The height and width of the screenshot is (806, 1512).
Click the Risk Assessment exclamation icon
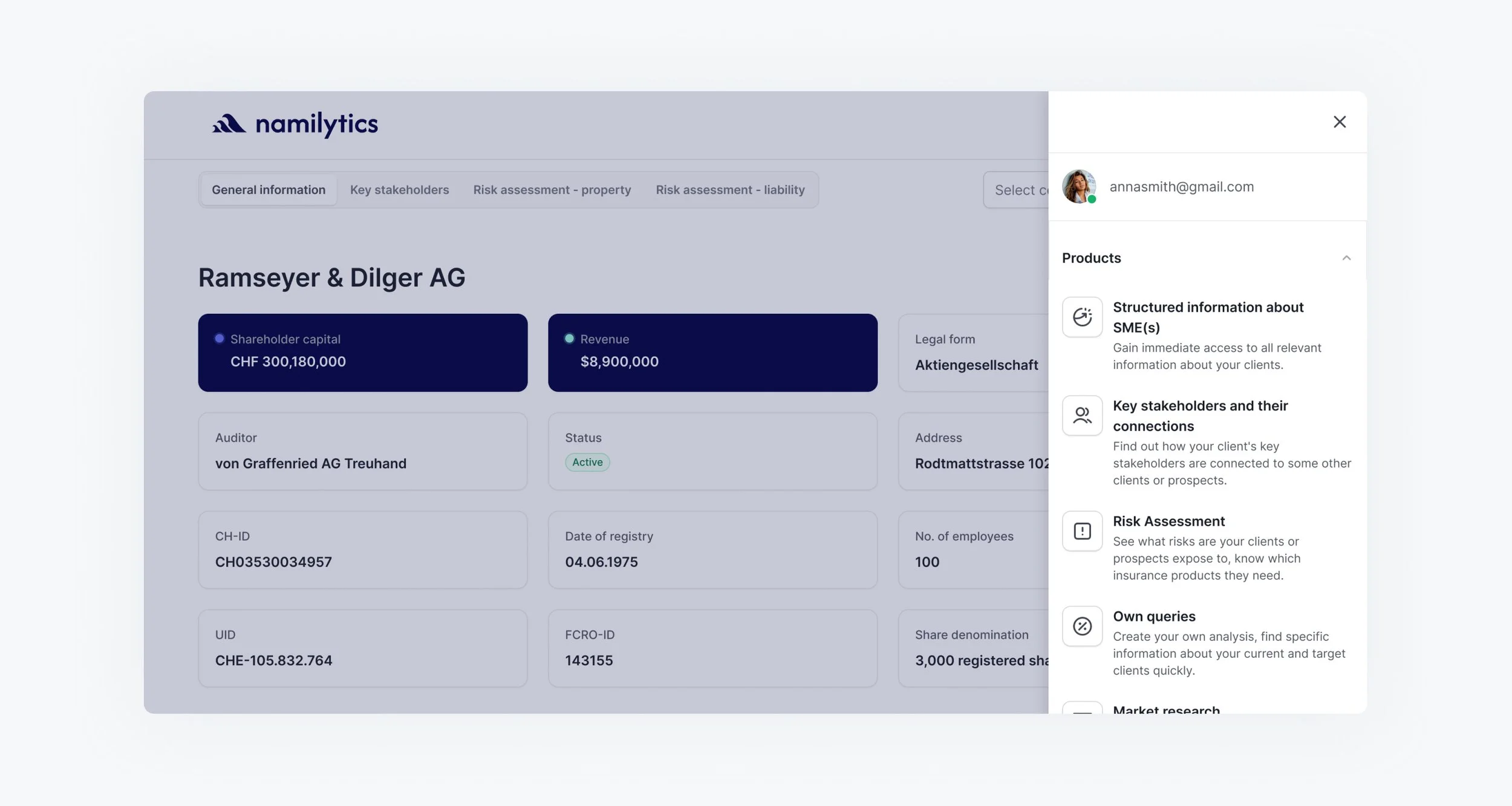pos(1082,531)
